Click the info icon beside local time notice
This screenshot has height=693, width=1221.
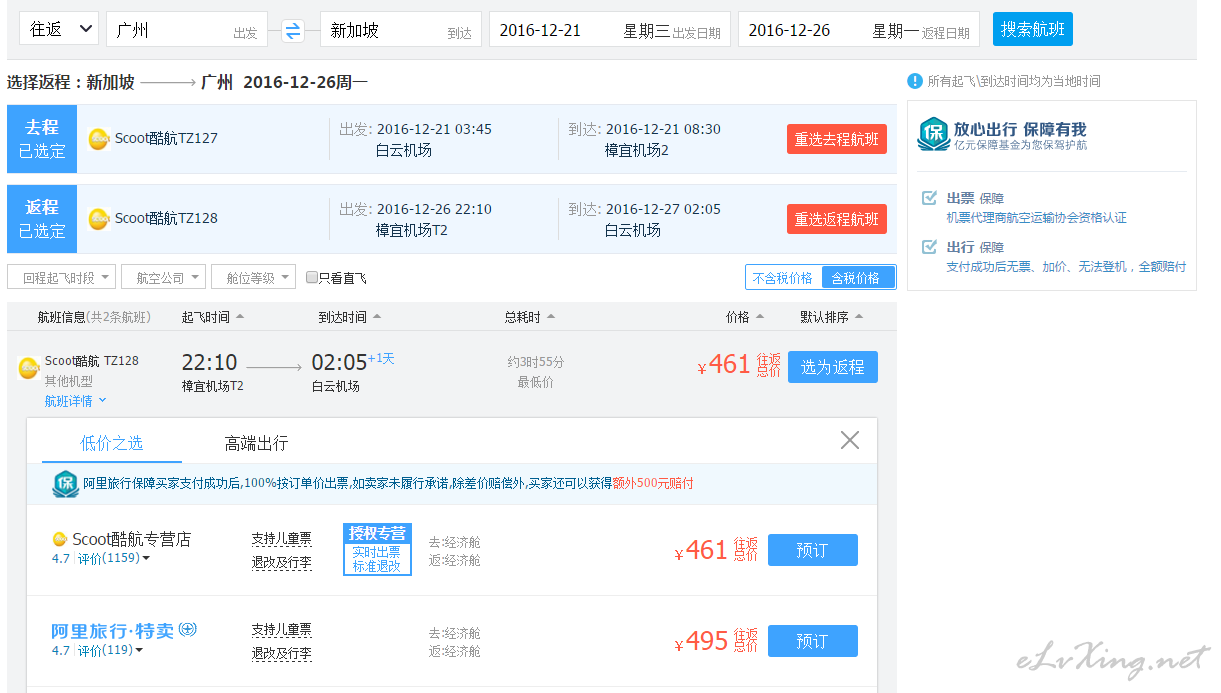[x=914, y=81]
